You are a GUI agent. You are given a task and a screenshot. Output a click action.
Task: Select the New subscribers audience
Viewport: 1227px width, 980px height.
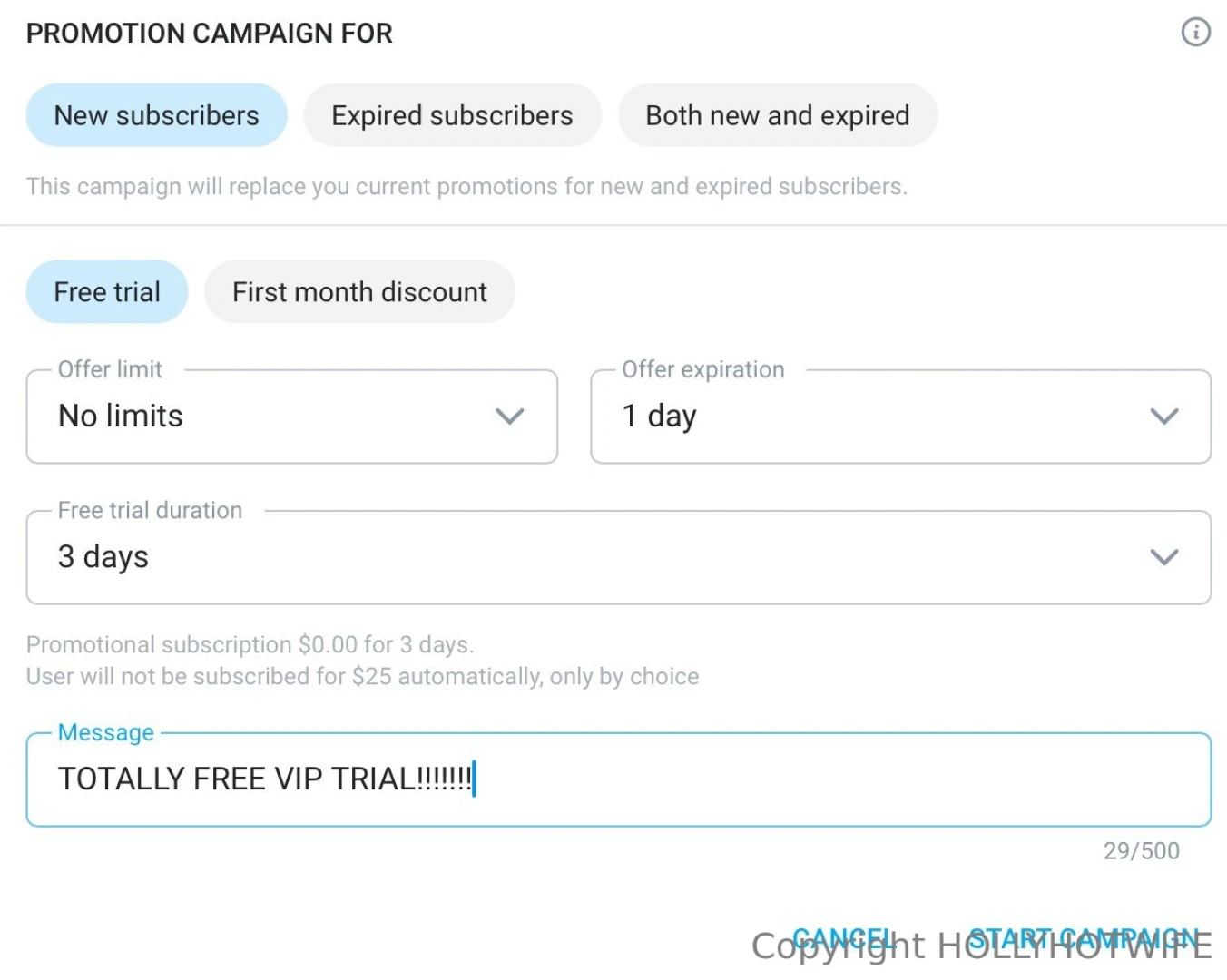[x=156, y=115]
